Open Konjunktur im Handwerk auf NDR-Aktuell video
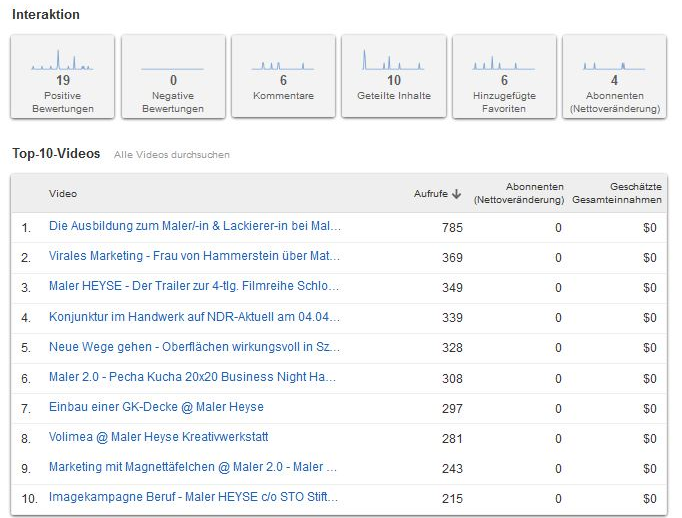This screenshot has height=518, width=682. click(194, 317)
